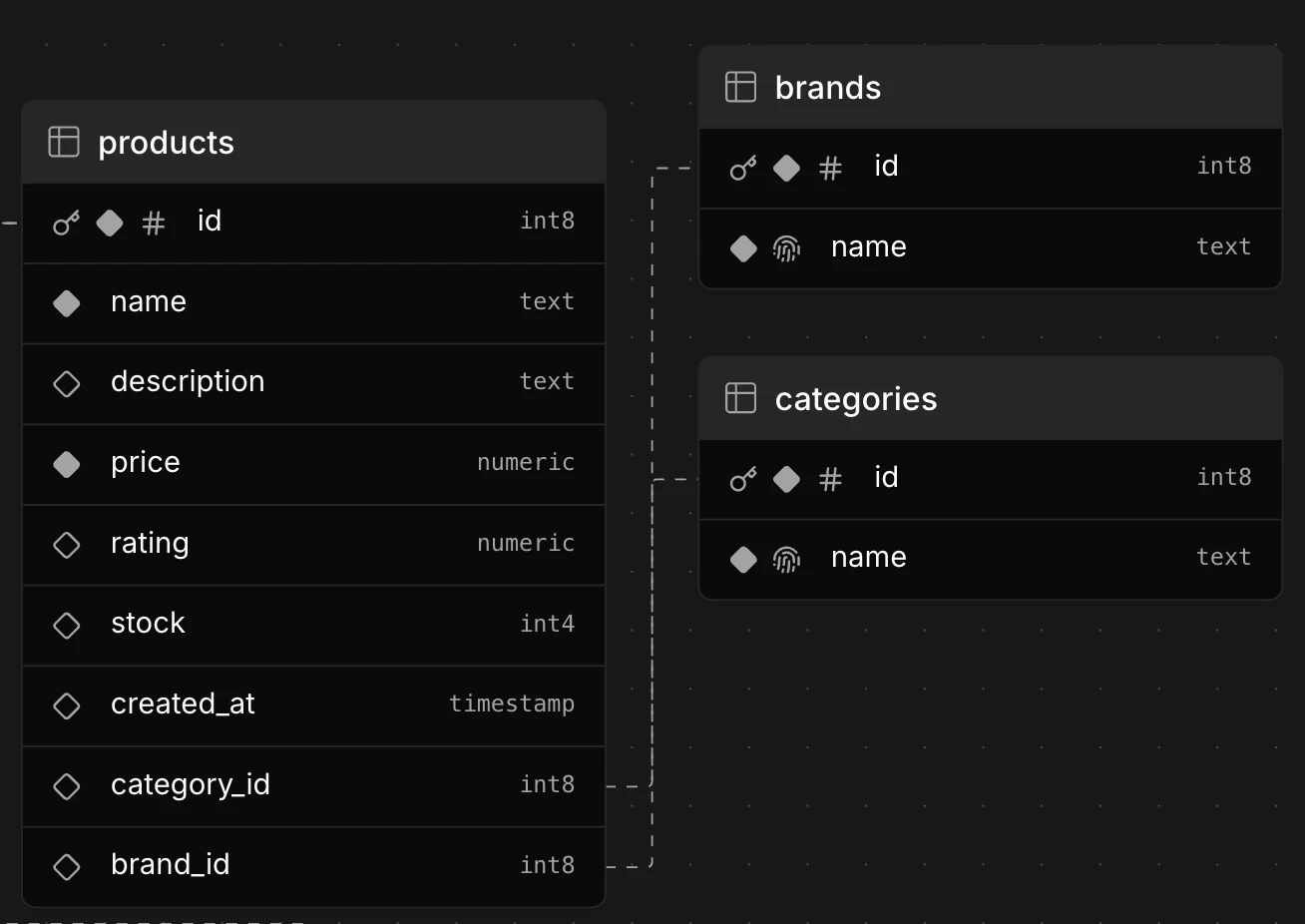Click the fingerprint icon on categories name
The width and height of the screenshot is (1305, 924).
pos(787,559)
